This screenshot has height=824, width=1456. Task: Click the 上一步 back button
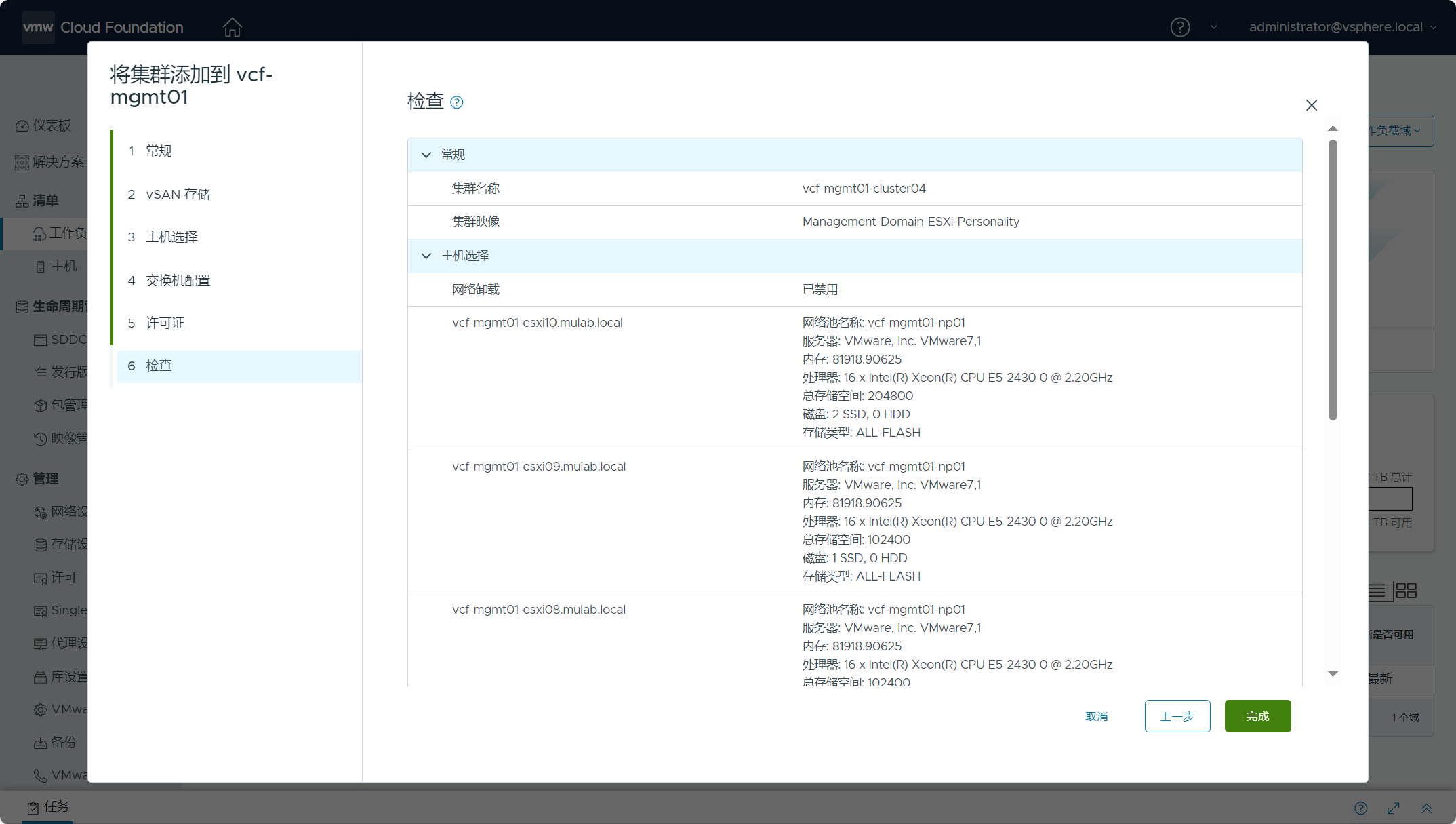coord(1177,716)
